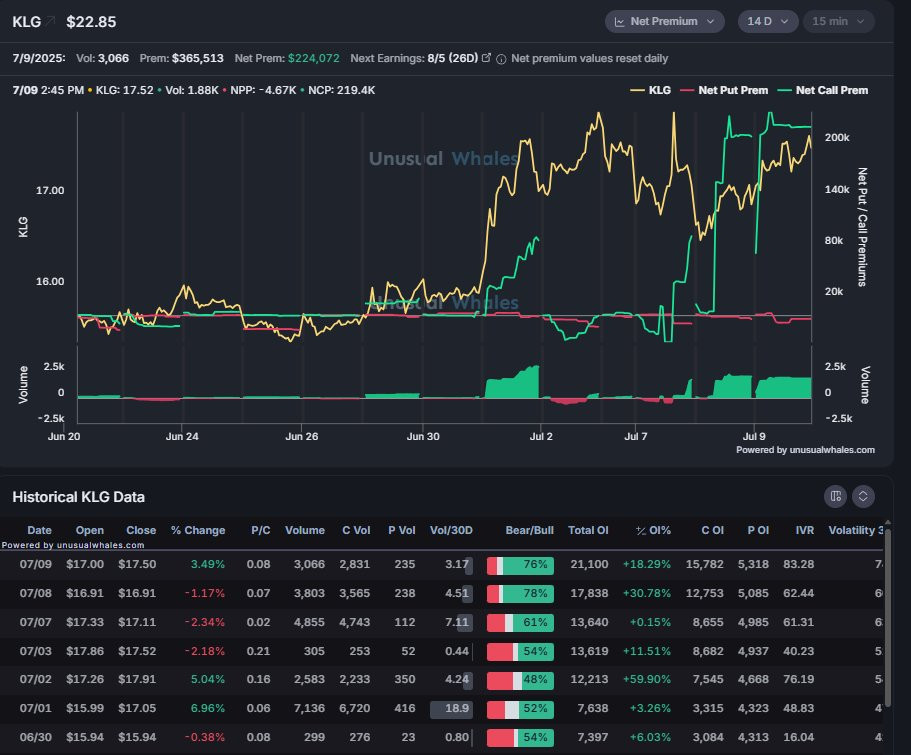Screen dimensions: 911x755
Task: Click the chart icon in Net Premium selector
Action: tap(619, 22)
